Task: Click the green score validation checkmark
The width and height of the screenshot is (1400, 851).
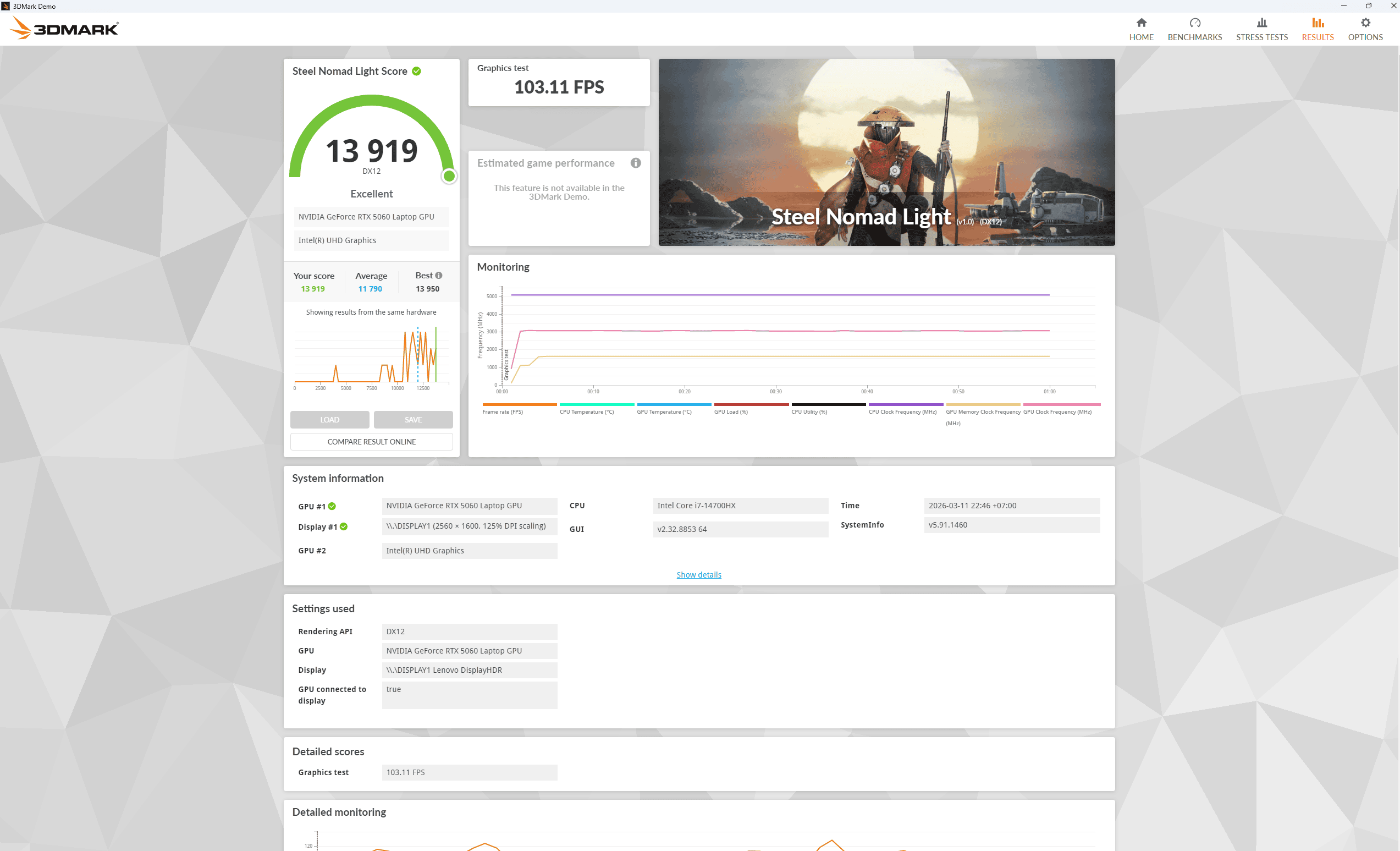Action: 416,71
